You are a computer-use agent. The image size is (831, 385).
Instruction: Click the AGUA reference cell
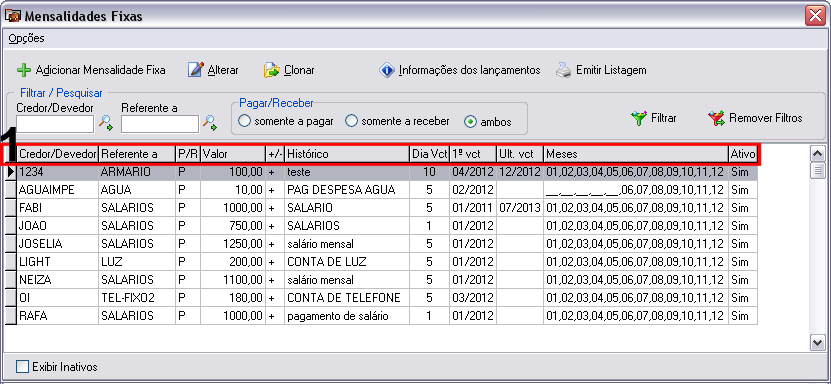click(x=137, y=190)
